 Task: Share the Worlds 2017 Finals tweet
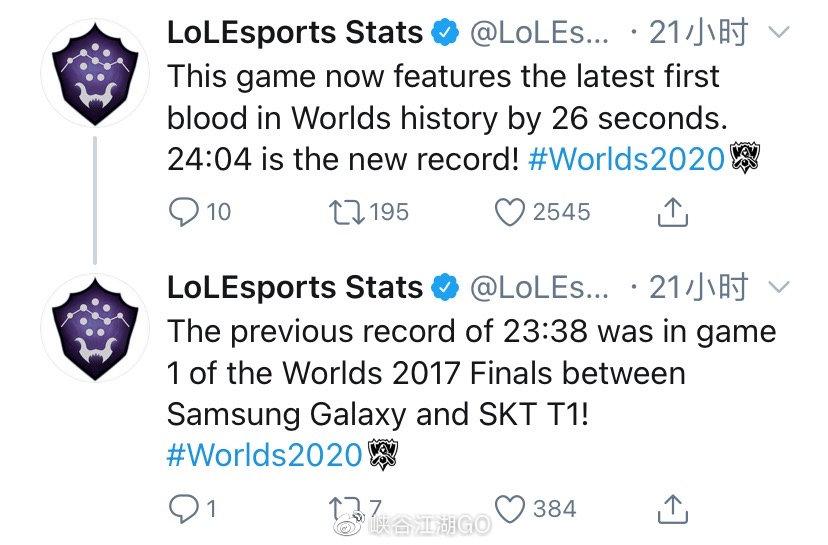click(x=674, y=508)
